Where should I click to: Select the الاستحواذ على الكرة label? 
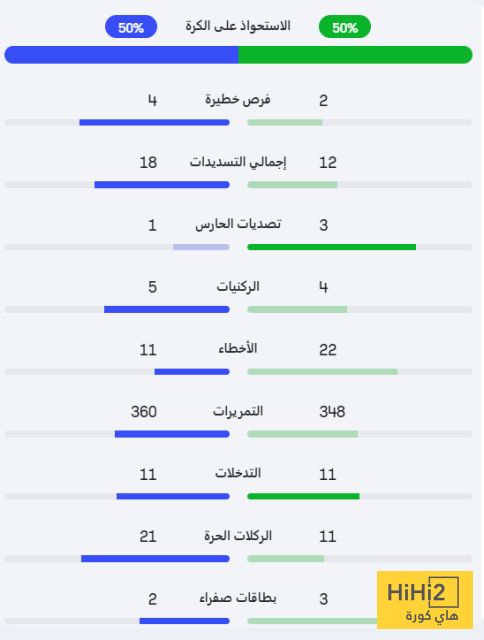(x=238, y=26)
